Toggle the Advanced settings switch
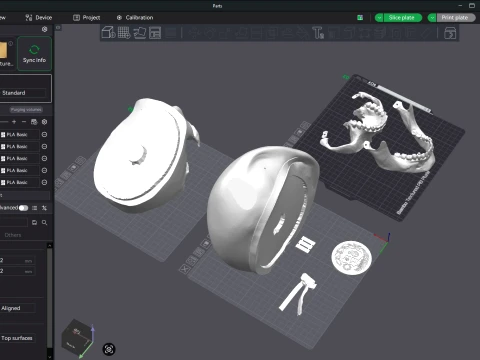This screenshot has width=480, height=360. (23, 208)
